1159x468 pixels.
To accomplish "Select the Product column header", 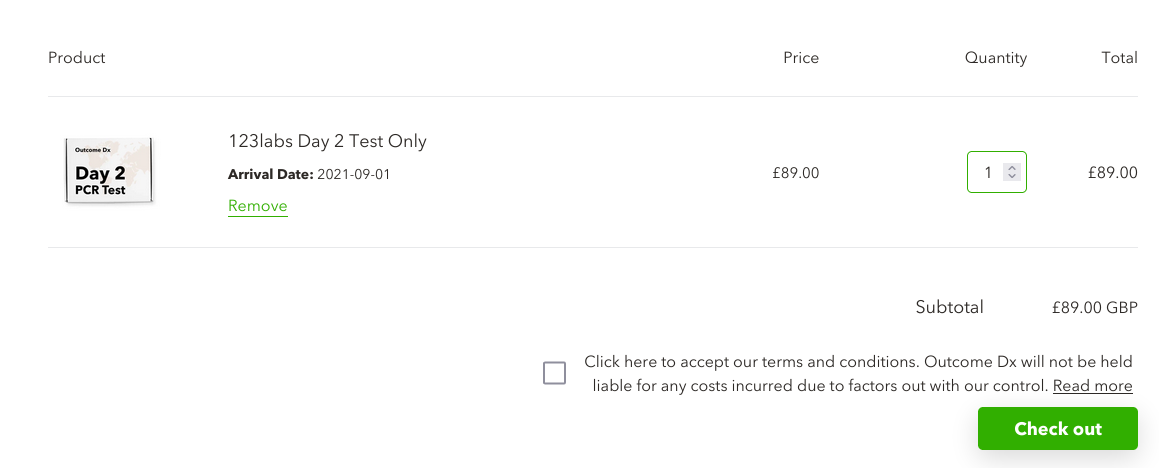I will coord(77,58).
